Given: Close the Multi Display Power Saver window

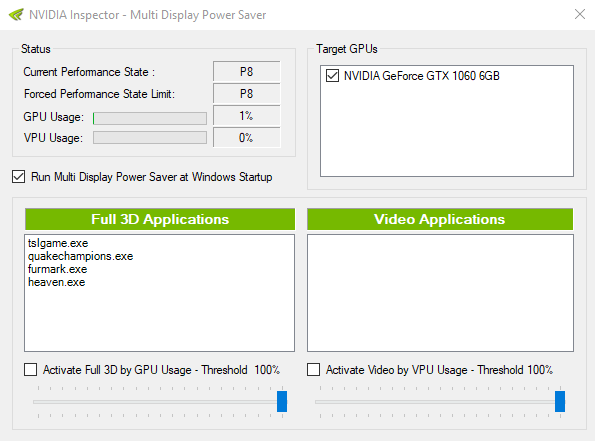Looking at the screenshot, I should click(x=579, y=14).
